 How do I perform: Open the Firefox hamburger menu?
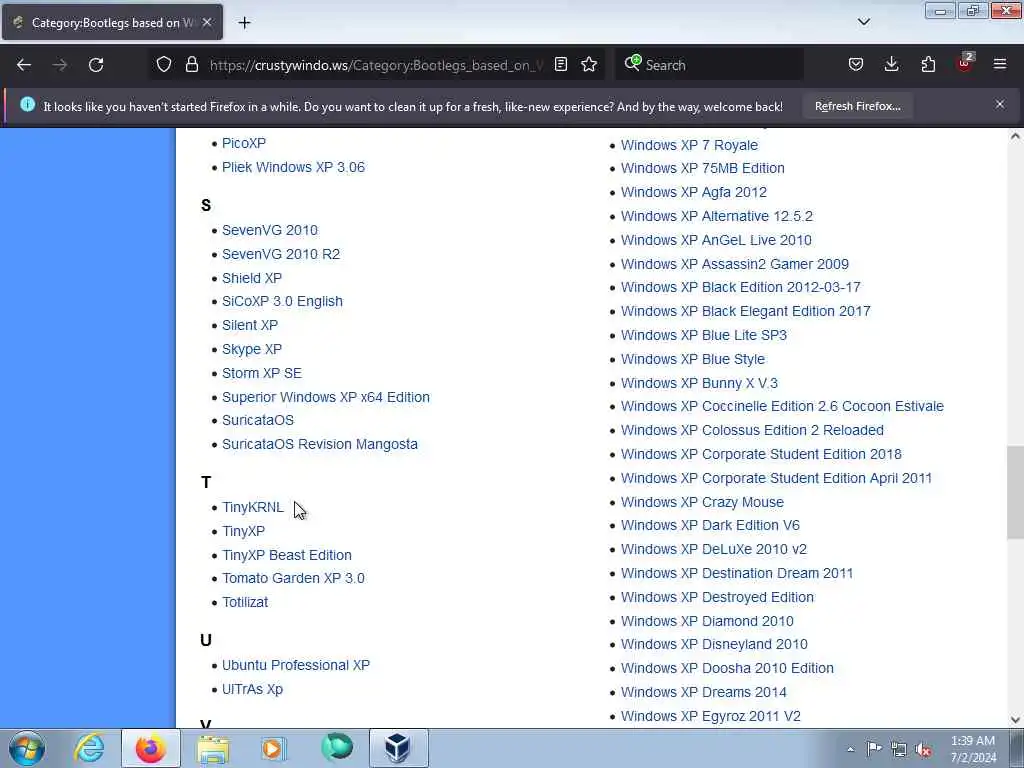1000,65
